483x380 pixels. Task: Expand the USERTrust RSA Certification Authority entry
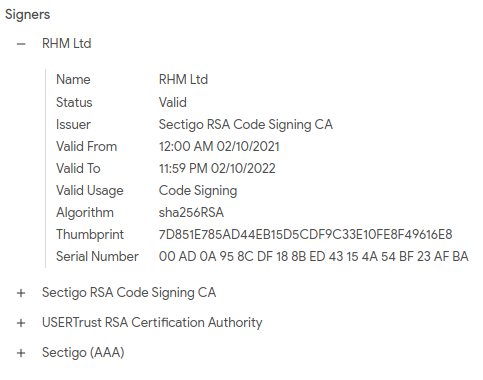click(x=21, y=323)
